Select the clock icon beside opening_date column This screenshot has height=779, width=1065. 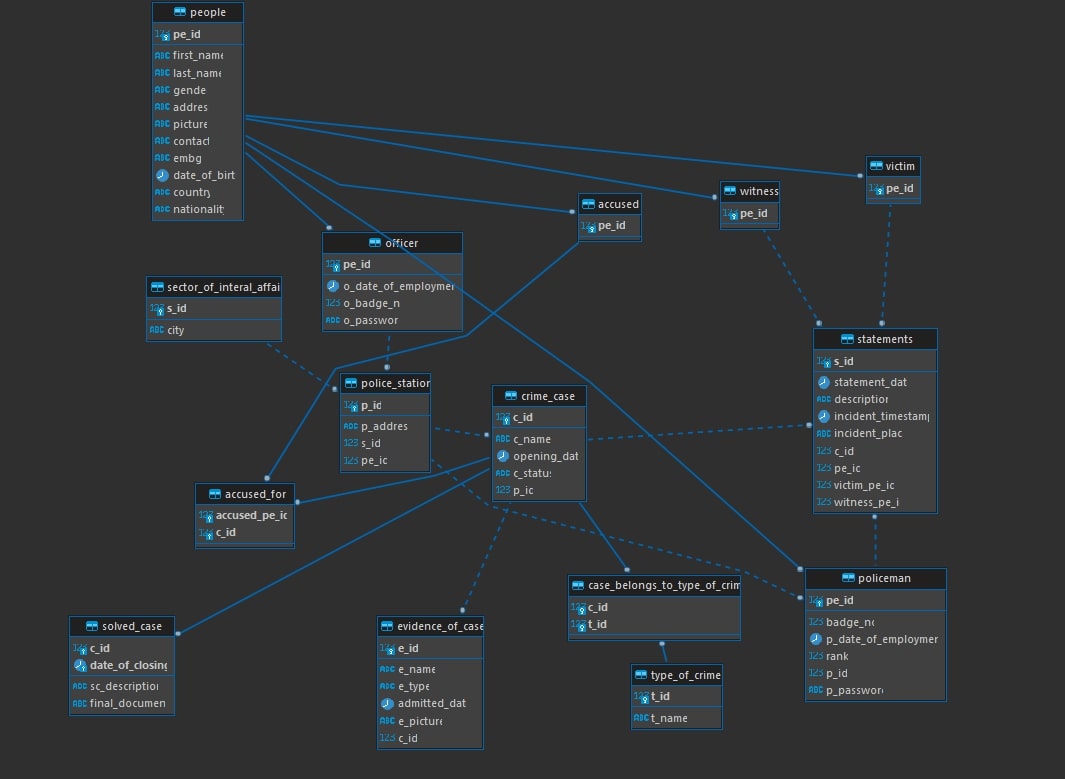503,456
